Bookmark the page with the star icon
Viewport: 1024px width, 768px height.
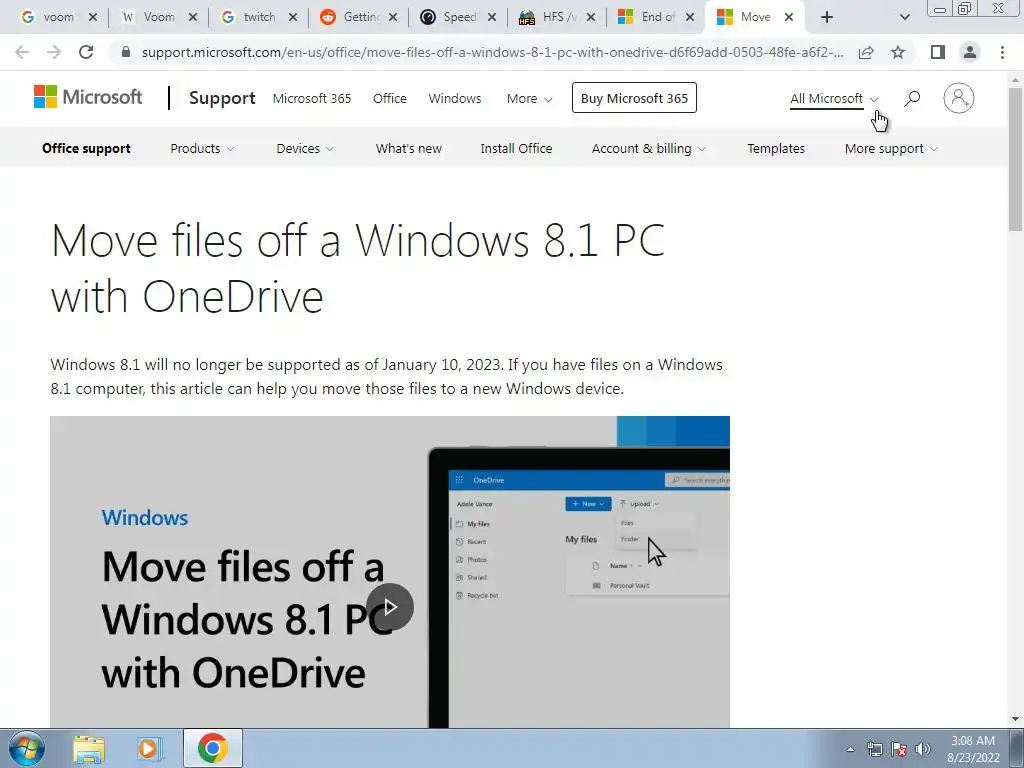point(898,52)
